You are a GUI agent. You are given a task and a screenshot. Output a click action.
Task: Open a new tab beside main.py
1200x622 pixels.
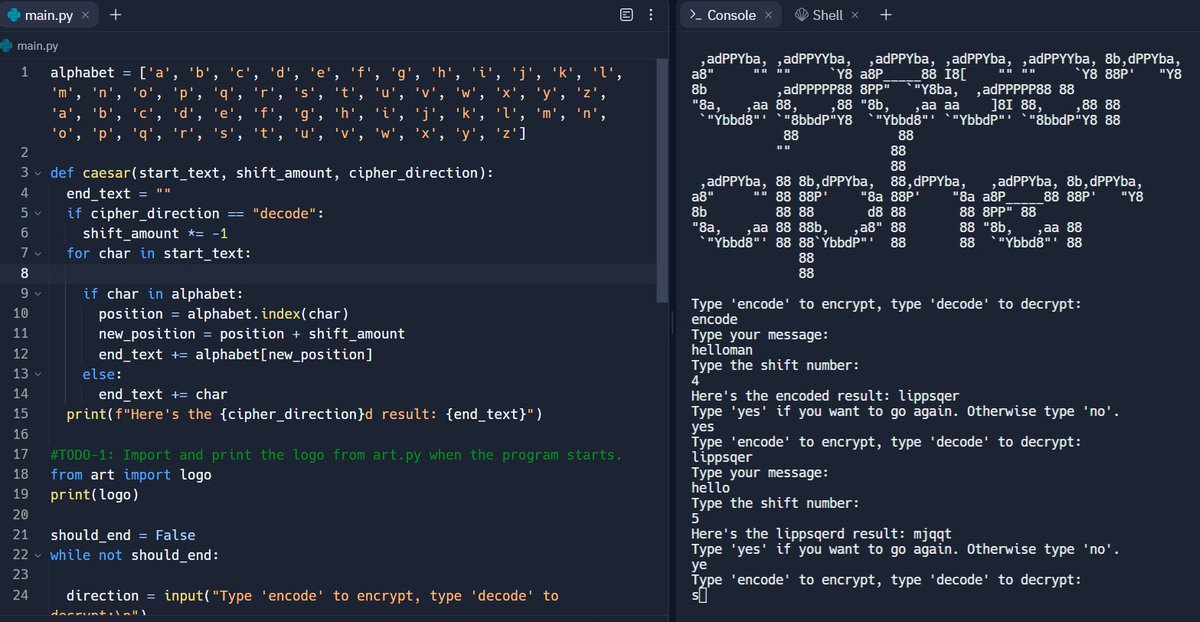point(115,15)
